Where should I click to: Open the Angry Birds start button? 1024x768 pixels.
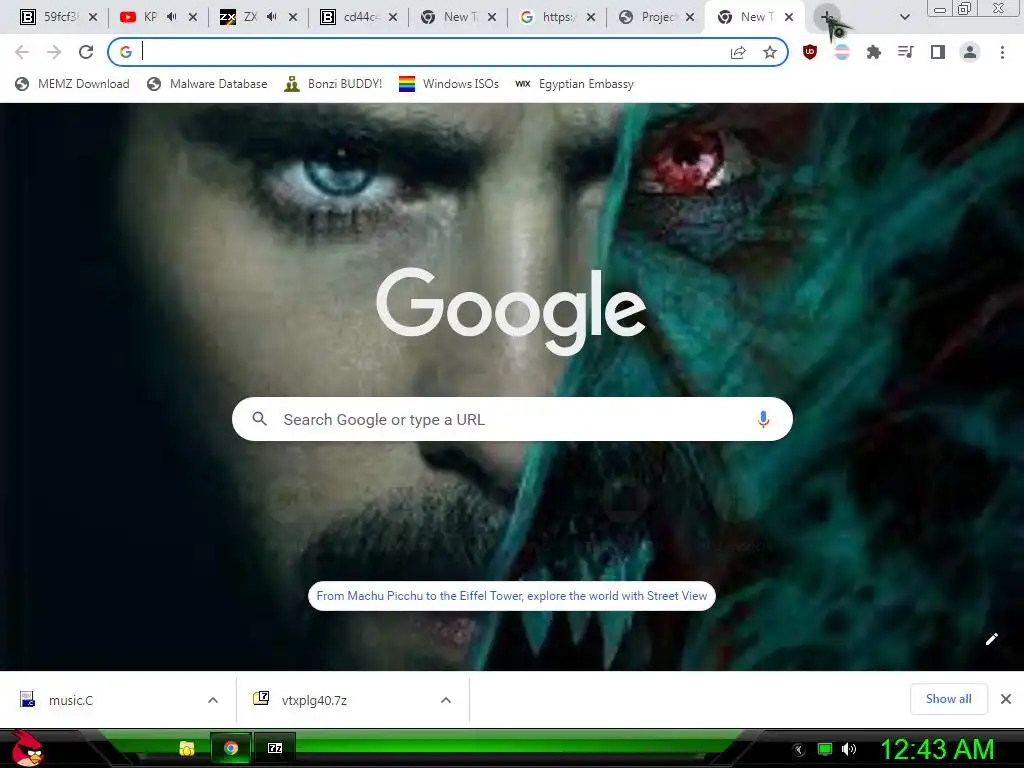click(27, 748)
